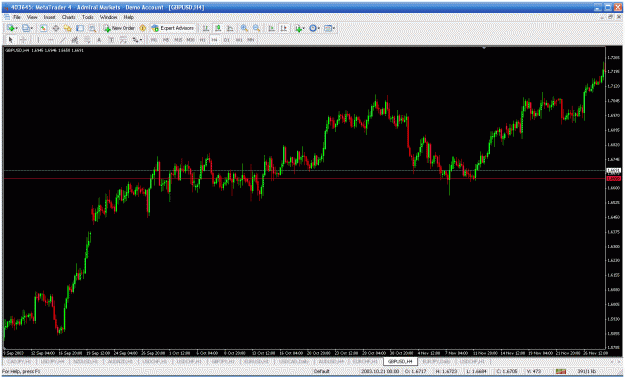Screen dimensions: 625x377
Task: Open the Strategy Tester
Action: pos(92,28)
